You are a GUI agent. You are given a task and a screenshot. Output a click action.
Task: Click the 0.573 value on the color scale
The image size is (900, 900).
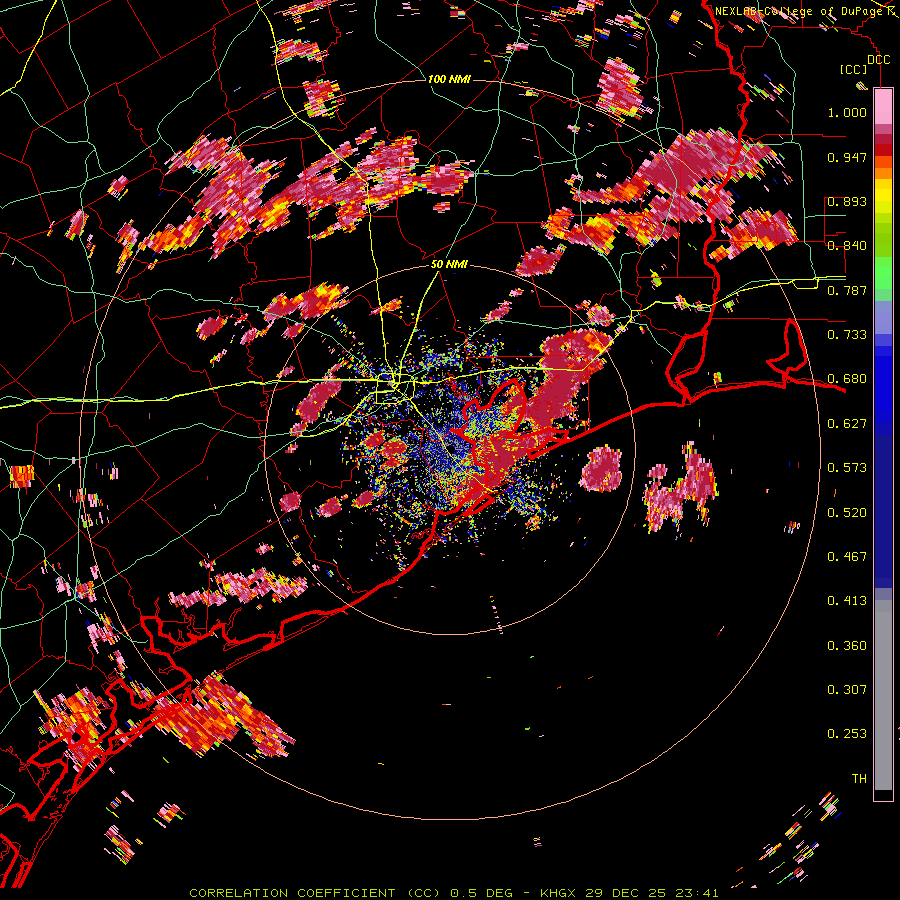coord(847,467)
